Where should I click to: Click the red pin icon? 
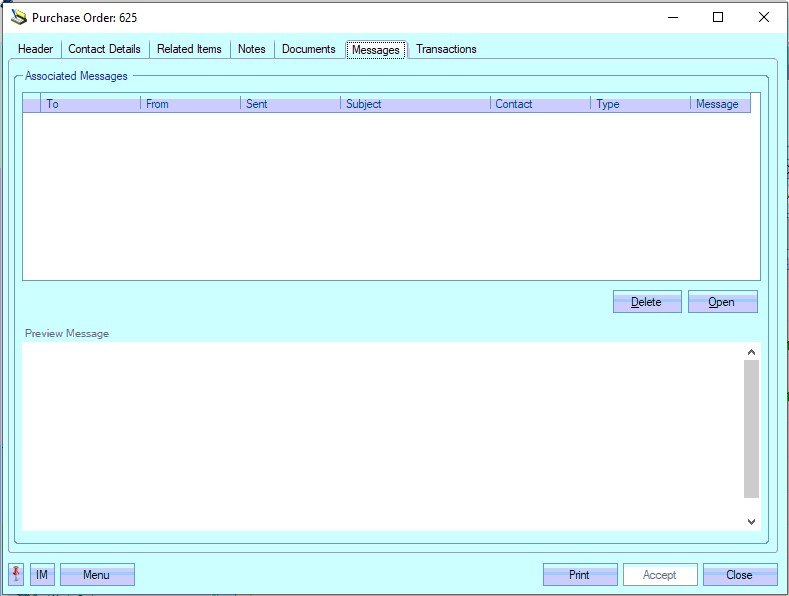(16, 575)
